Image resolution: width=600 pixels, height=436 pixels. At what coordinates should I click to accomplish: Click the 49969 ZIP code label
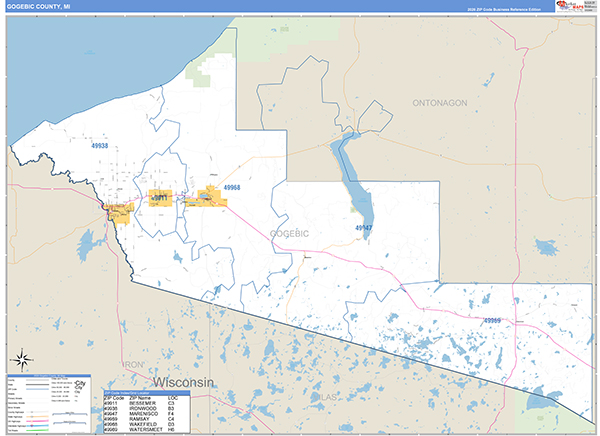[x=492, y=321]
